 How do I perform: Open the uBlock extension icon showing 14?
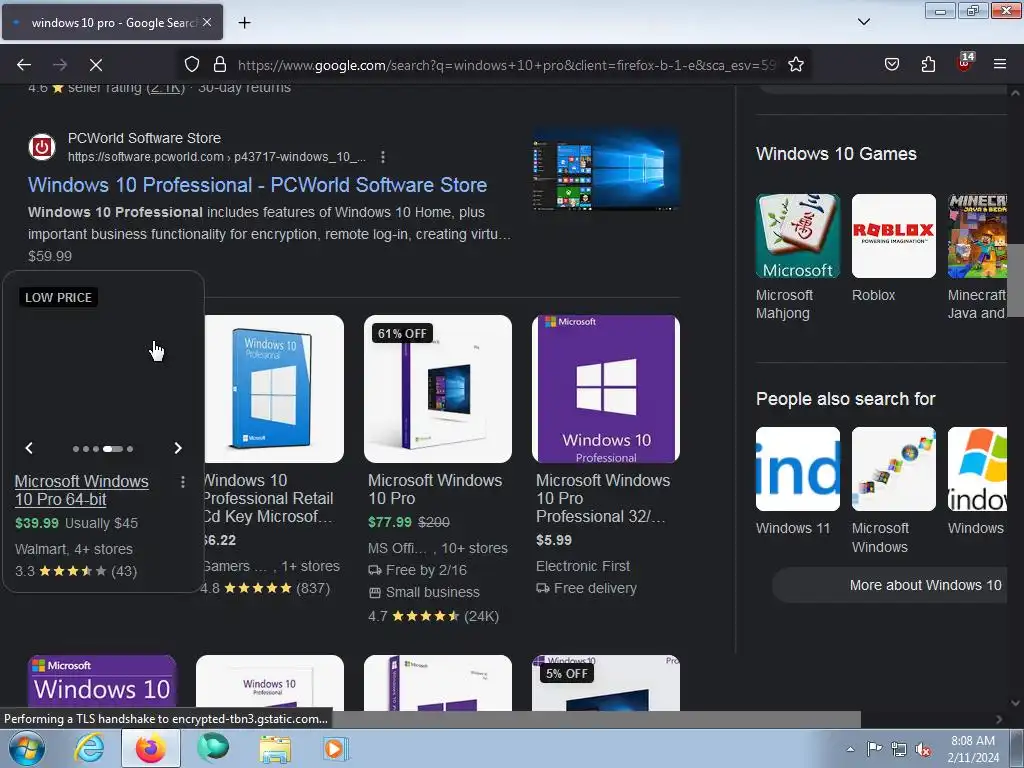click(965, 63)
